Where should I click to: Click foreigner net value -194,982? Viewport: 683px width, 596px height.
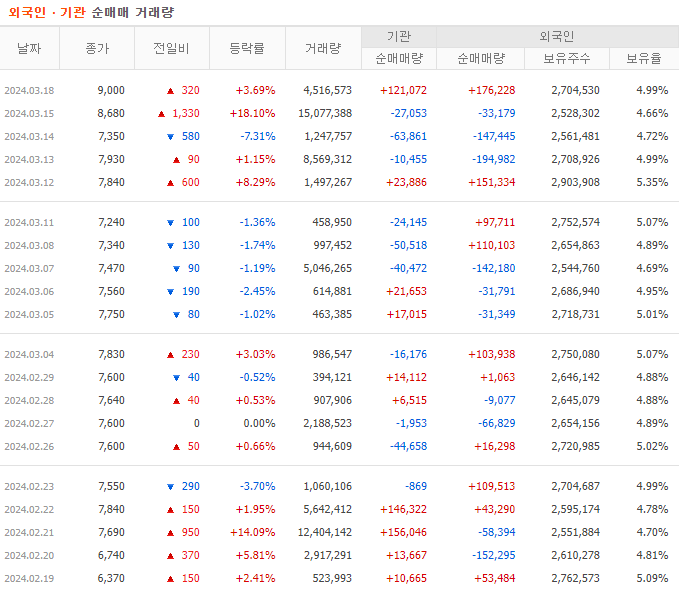494,159
